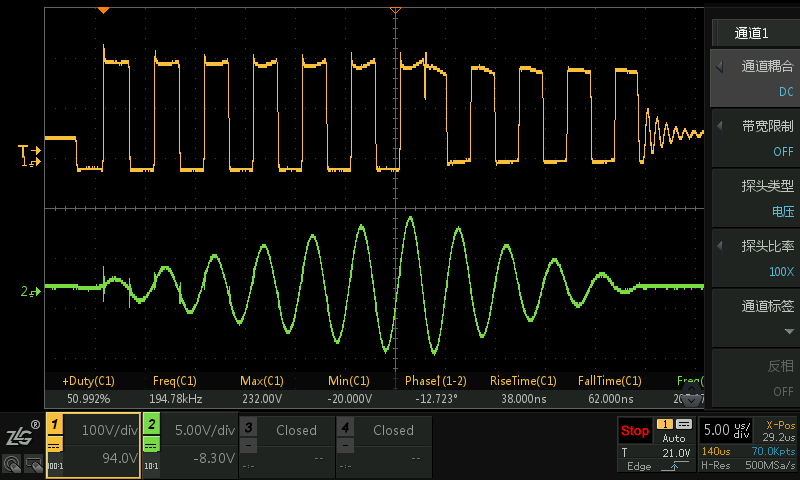This screenshot has width=800, height=480.
Task: Click the channel 1 ground level marker
Action: coord(31,161)
